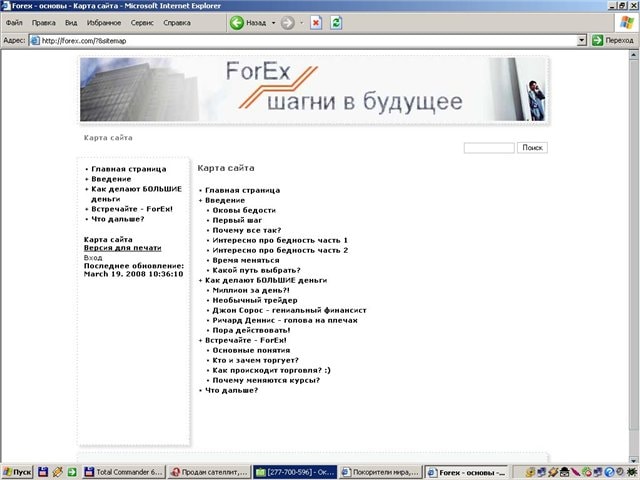This screenshot has height=480, width=640.
Task: Open the Версия для печати link
Action: (122, 248)
